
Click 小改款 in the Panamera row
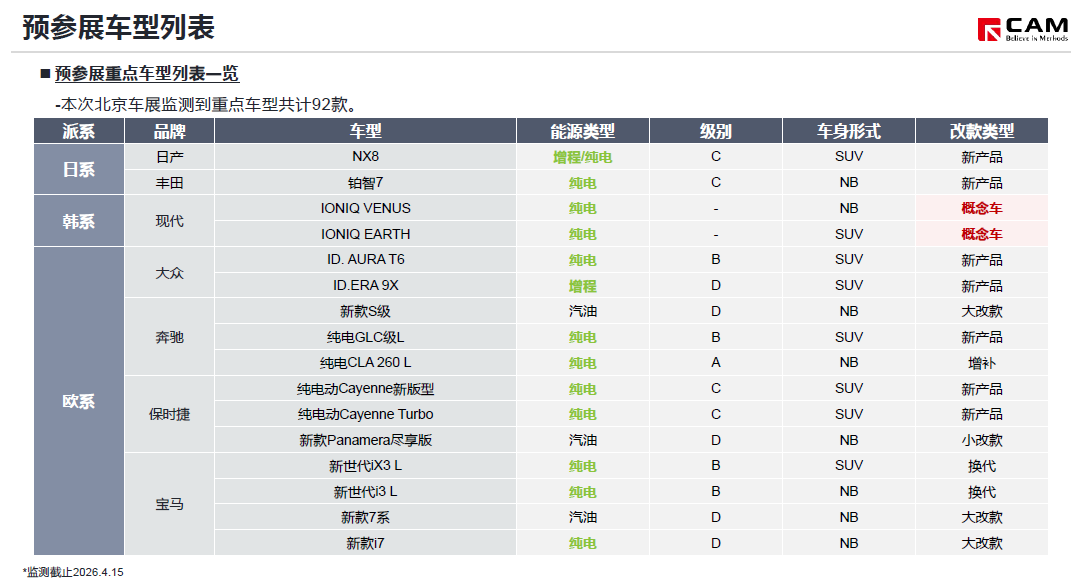982,440
